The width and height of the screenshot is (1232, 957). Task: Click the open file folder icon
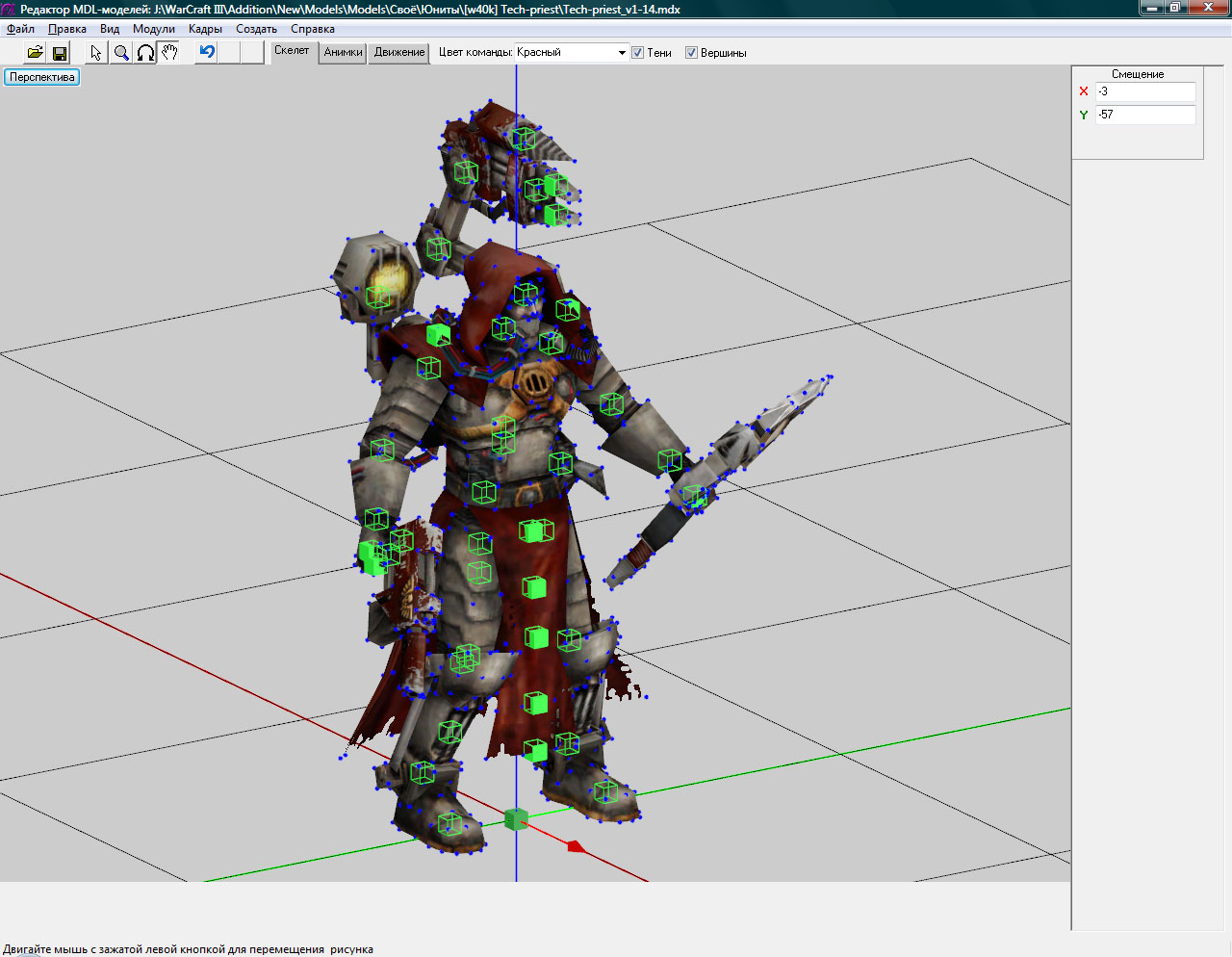pos(35,52)
